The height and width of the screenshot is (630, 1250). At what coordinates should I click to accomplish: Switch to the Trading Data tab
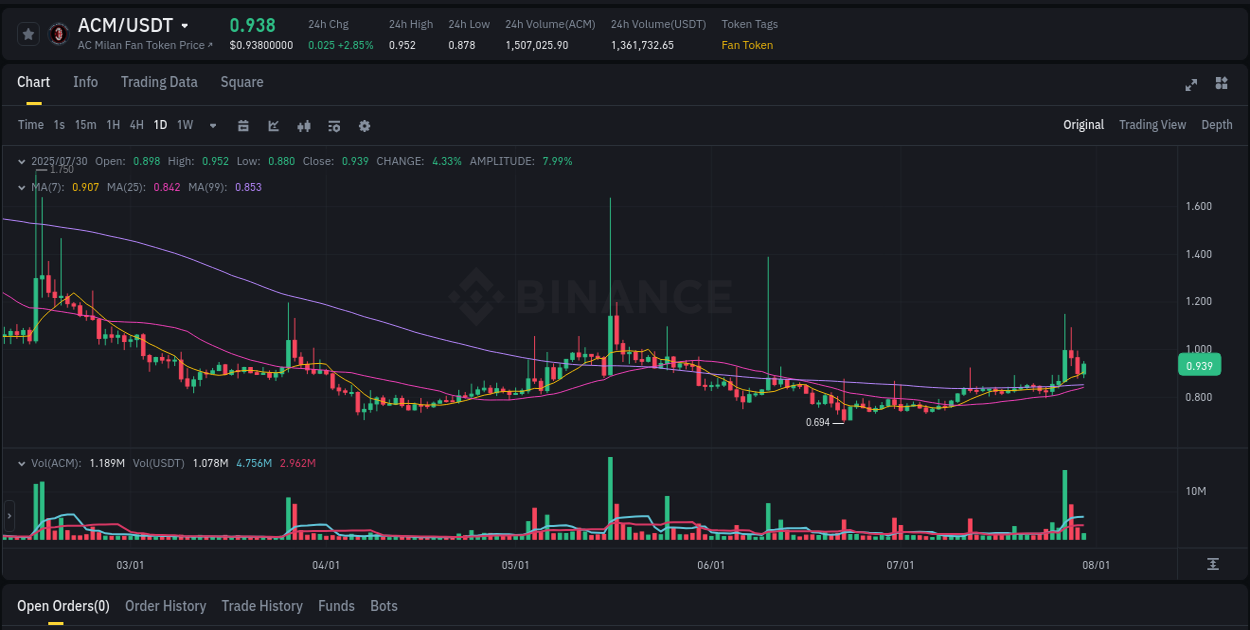[x=159, y=82]
